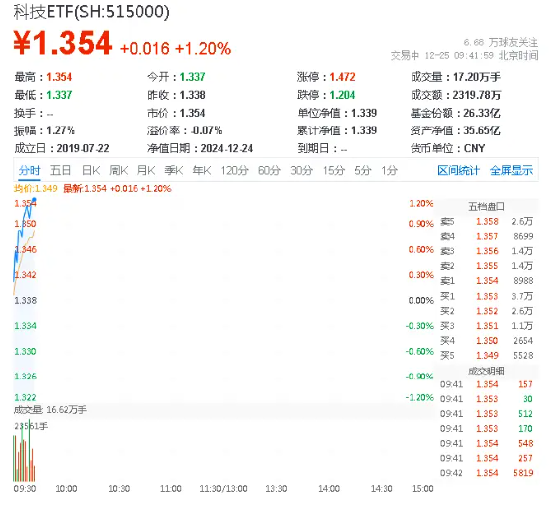Click the 资产净值 35.65亿 value
Image resolution: width=550 pixels, height=505 pixels.
[482, 130]
